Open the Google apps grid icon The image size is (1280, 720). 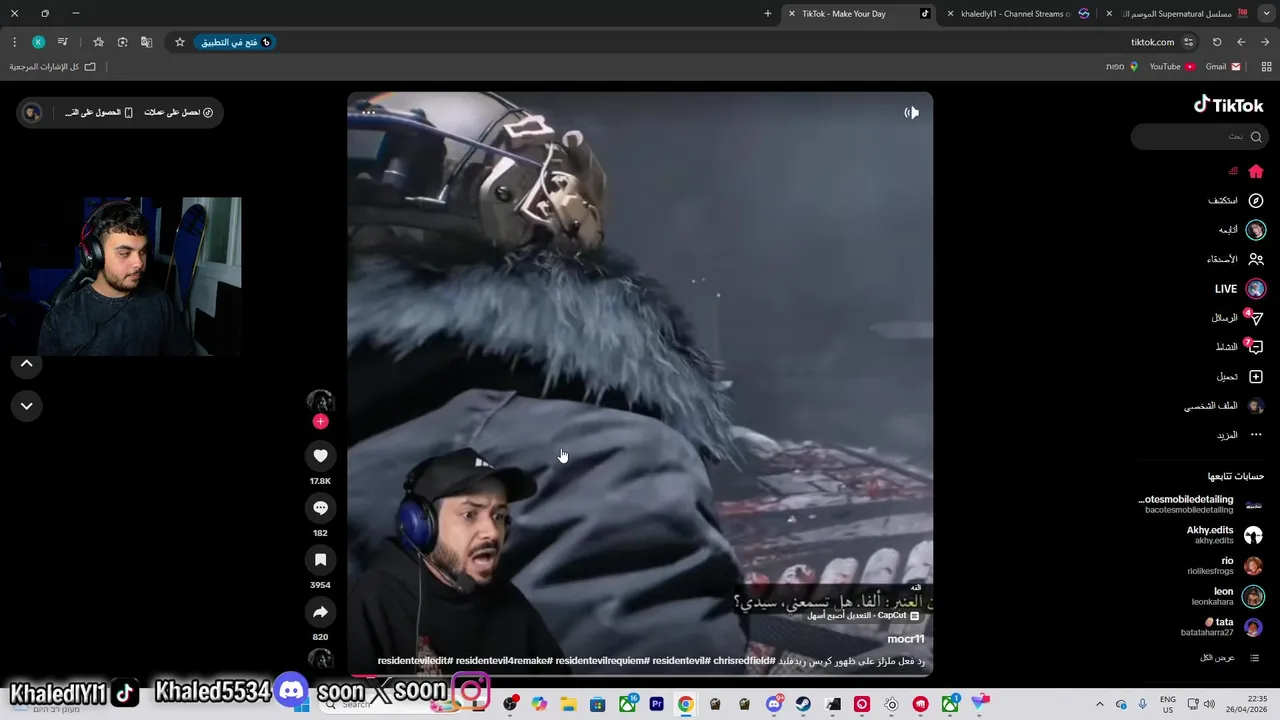point(1267,67)
